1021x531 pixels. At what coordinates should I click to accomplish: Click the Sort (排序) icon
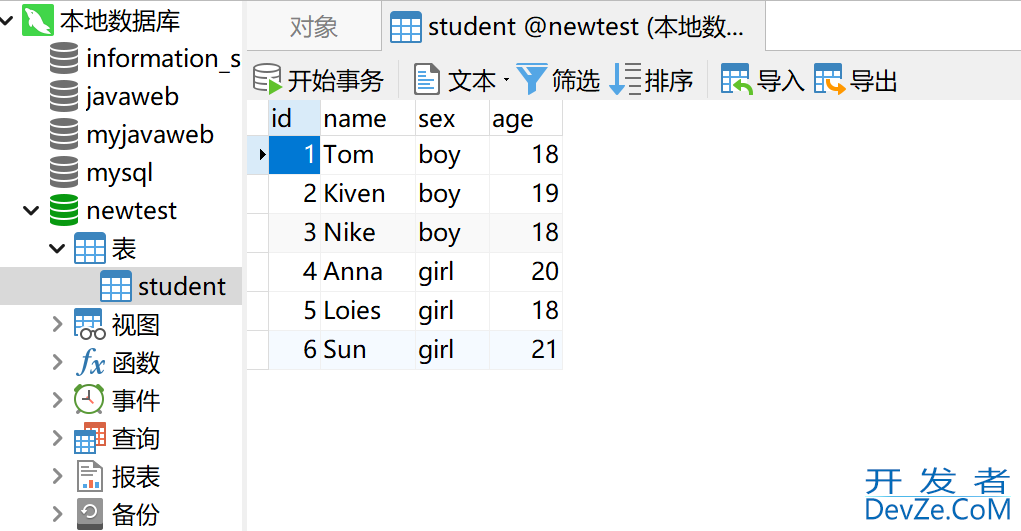coord(625,80)
